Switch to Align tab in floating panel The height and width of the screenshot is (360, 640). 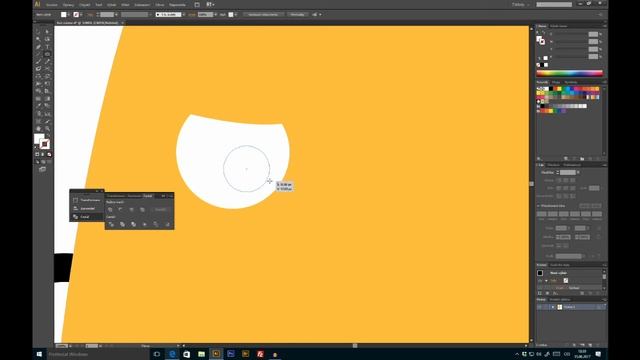tap(134, 196)
